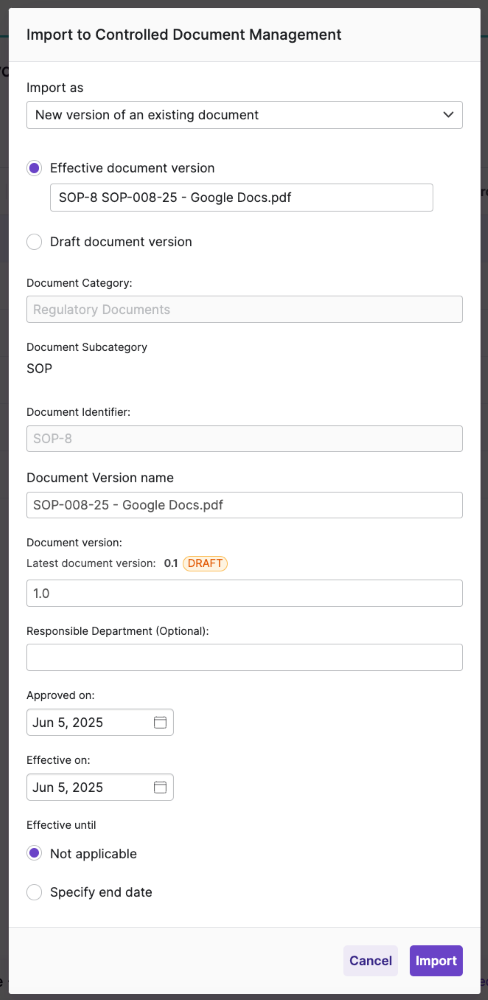This screenshot has width=488, height=1000.
Task: Click the disabled Document Identifier field
Action: coord(244,439)
